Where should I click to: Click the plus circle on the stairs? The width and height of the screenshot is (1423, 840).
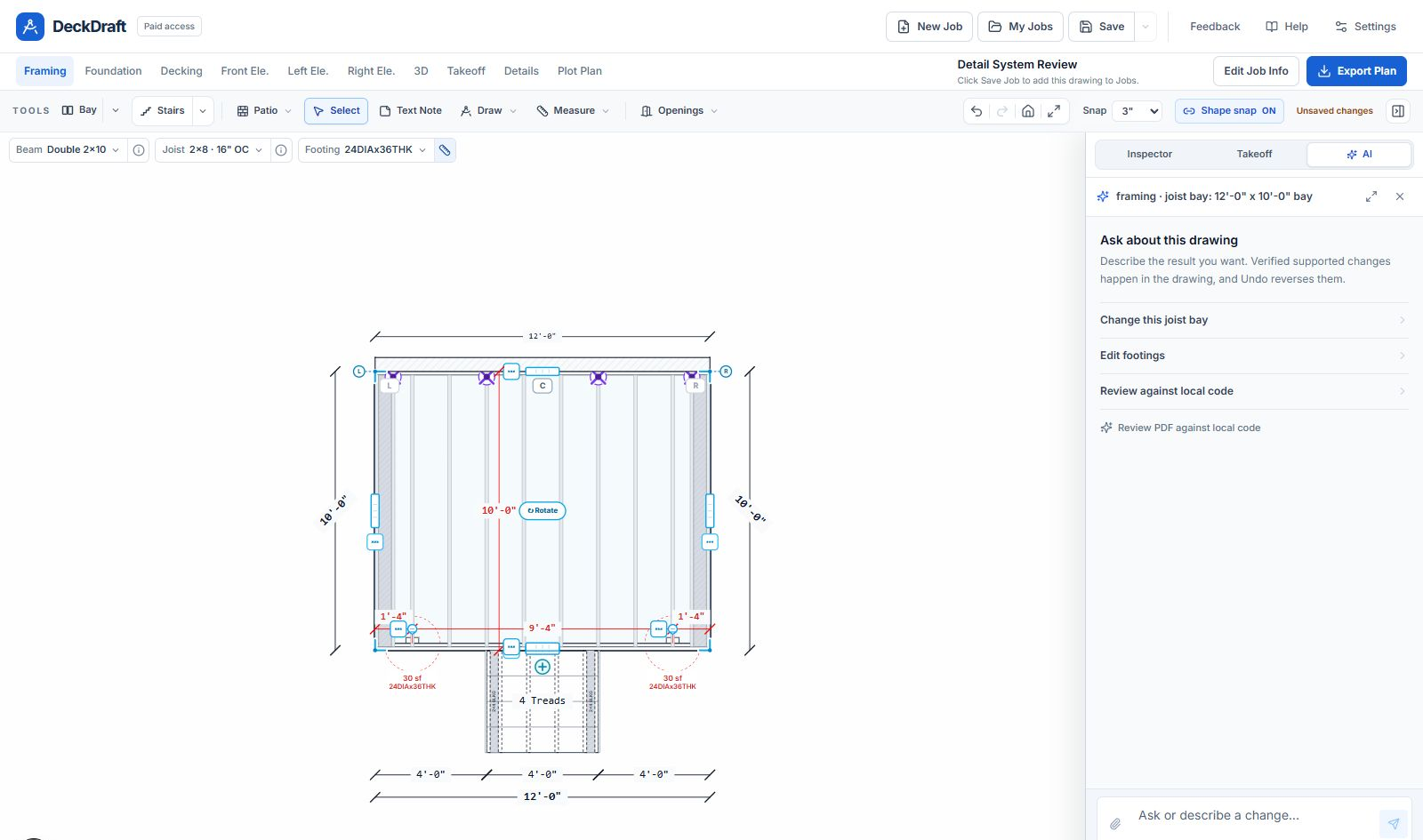coord(543,667)
